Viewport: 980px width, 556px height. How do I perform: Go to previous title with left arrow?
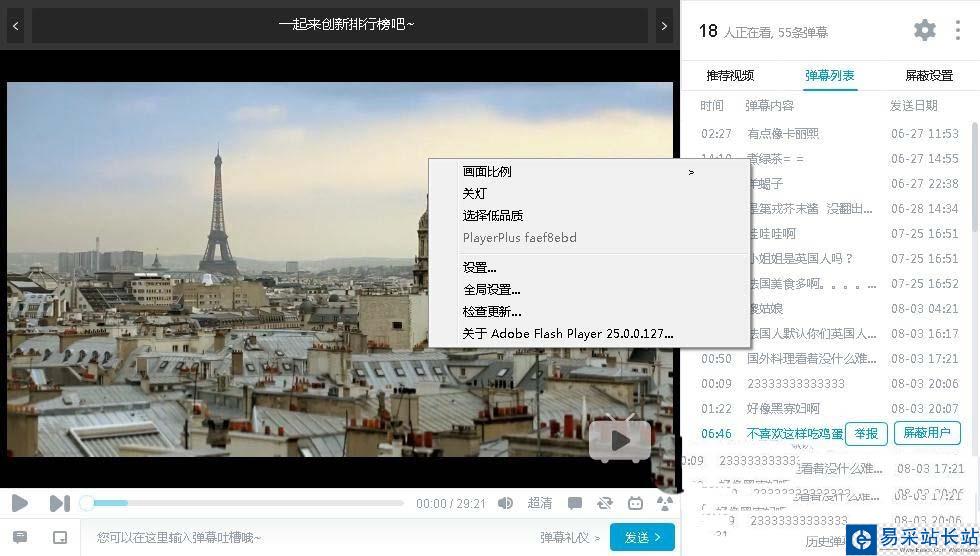(16, 26)
